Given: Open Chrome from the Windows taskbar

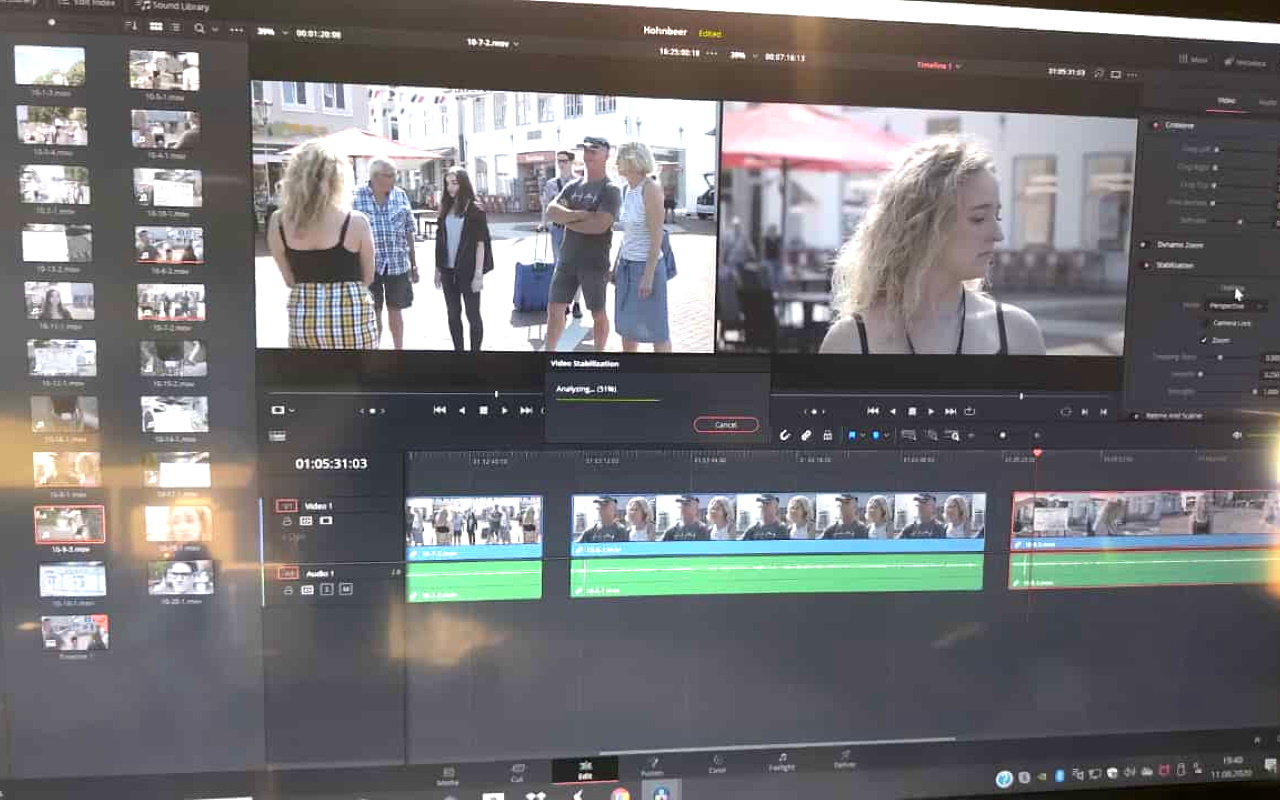Looking at the screenshot, I should [620, 795].
